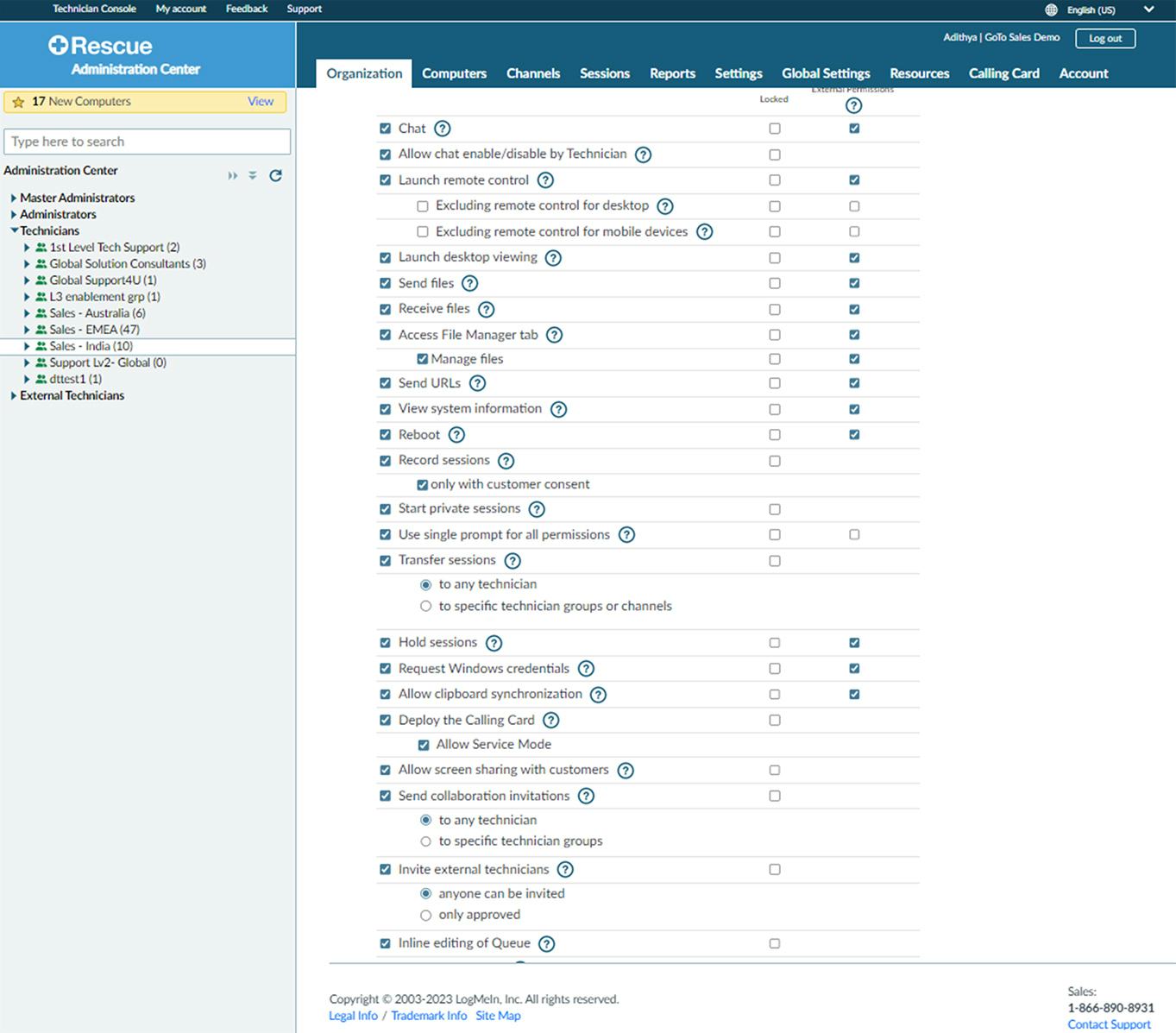This screenshot has width=1176, height=1033.
Task: Click the Log out button
Action: click(1105, 39)
